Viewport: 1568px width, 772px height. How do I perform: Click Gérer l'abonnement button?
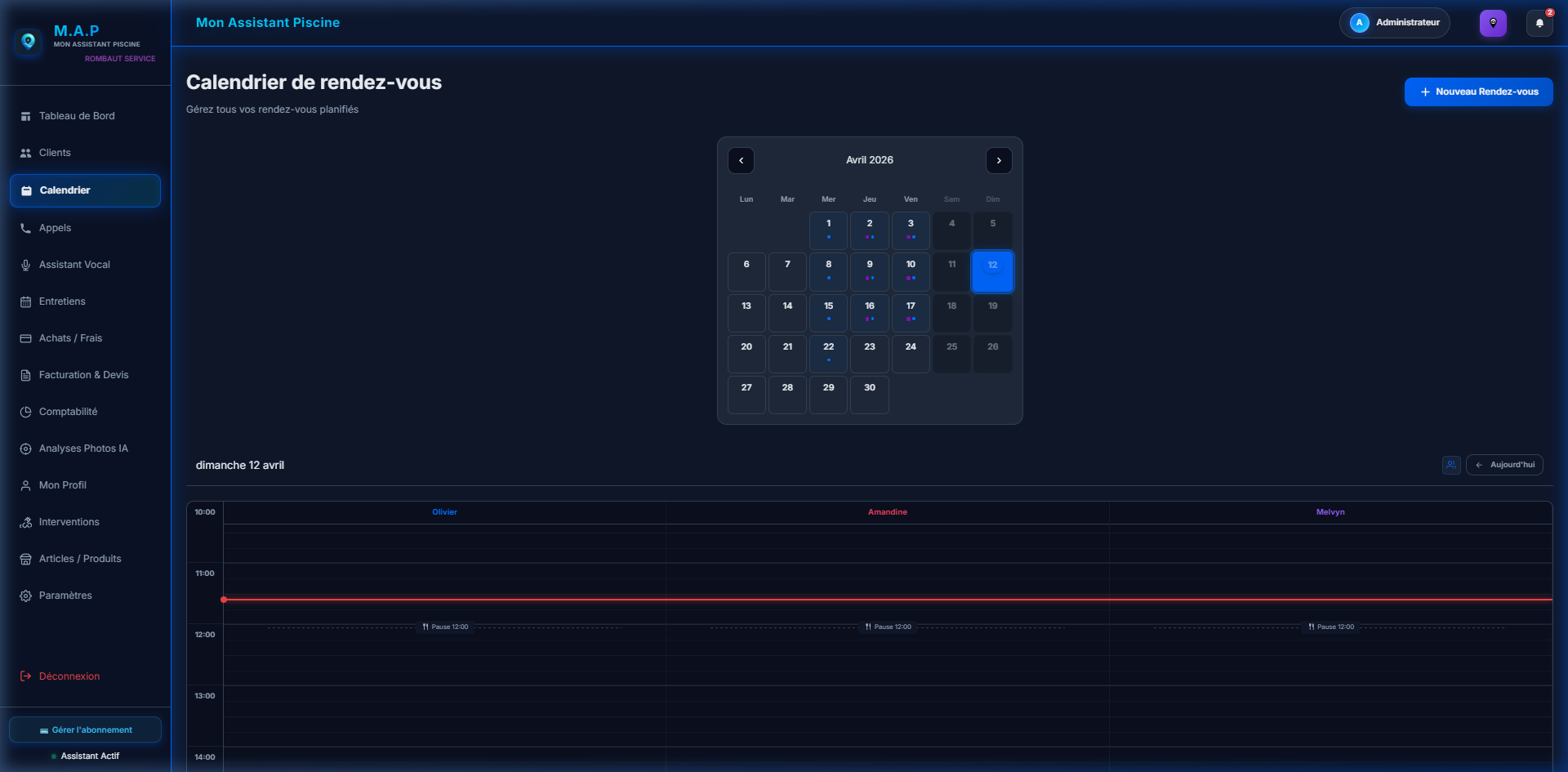(x=85, y=730)
